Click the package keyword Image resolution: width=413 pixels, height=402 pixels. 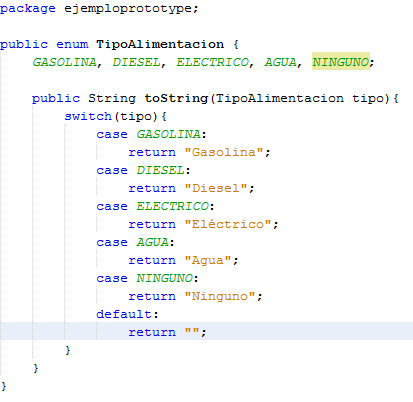28,9
